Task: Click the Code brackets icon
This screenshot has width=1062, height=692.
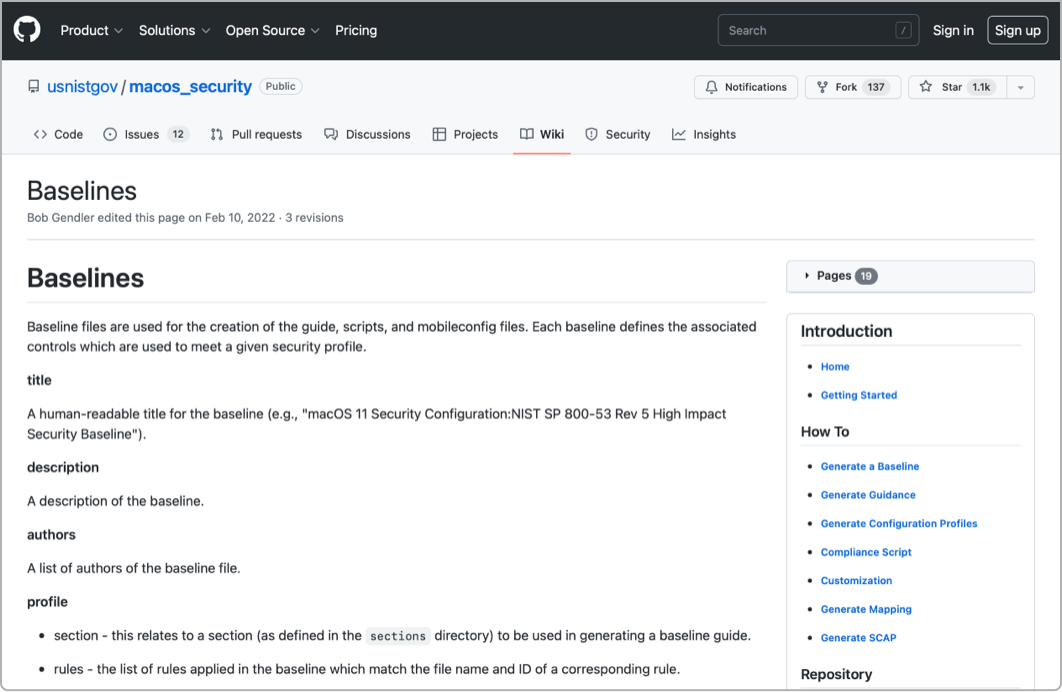Action: (40, 134)
